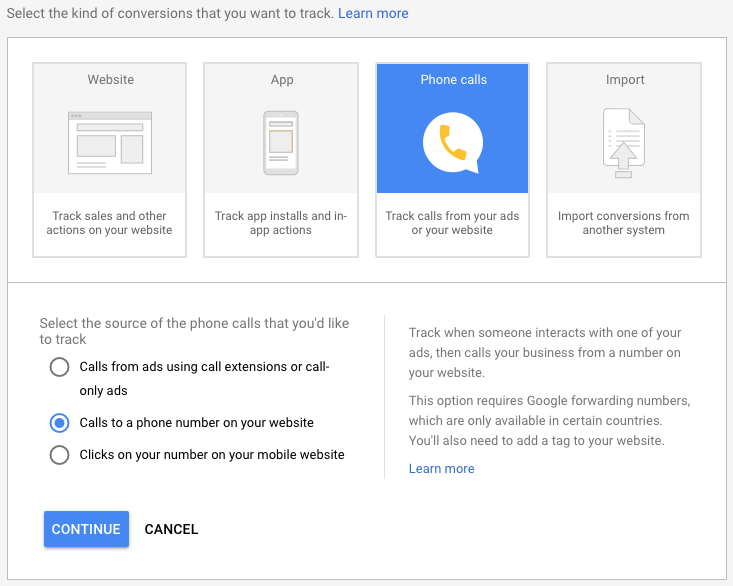Select the Import card title
The image size is (733, 586).
coord(624,80)
